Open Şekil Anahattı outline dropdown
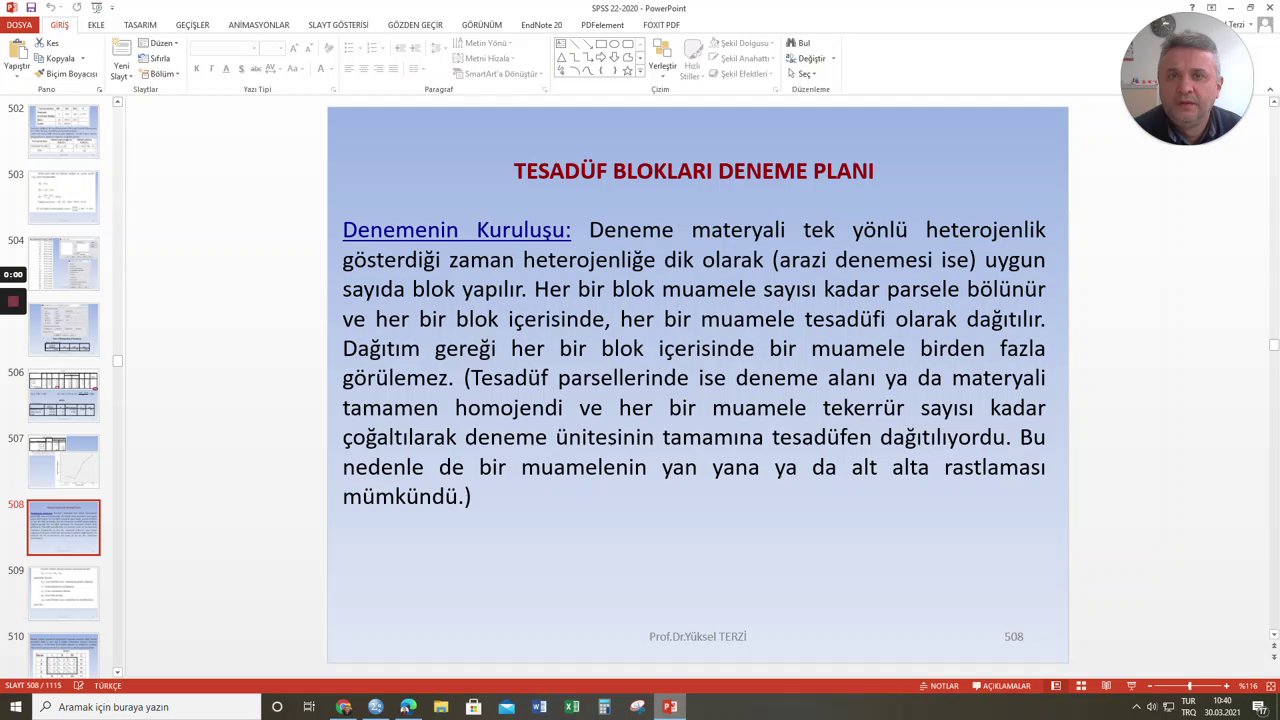The width and height of the screenshot is (1280, 720). point(742,58)
